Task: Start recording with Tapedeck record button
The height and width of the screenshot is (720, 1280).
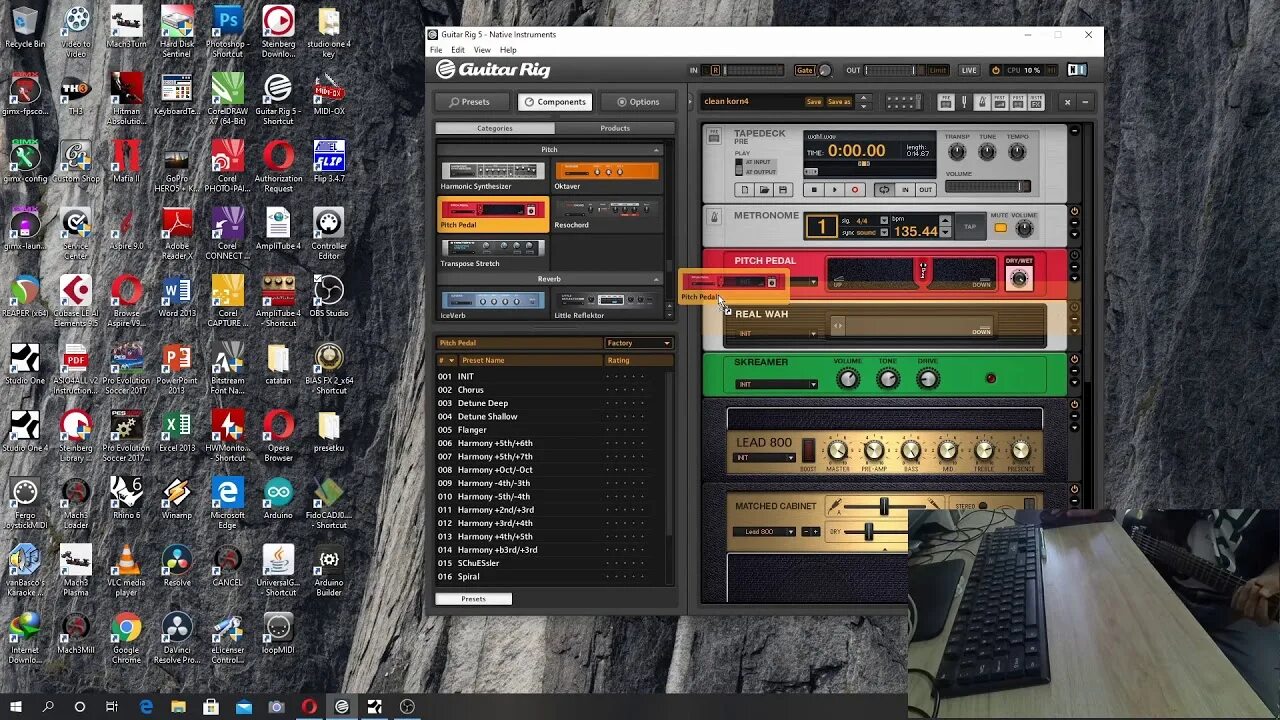Action: tap(854, 190)
